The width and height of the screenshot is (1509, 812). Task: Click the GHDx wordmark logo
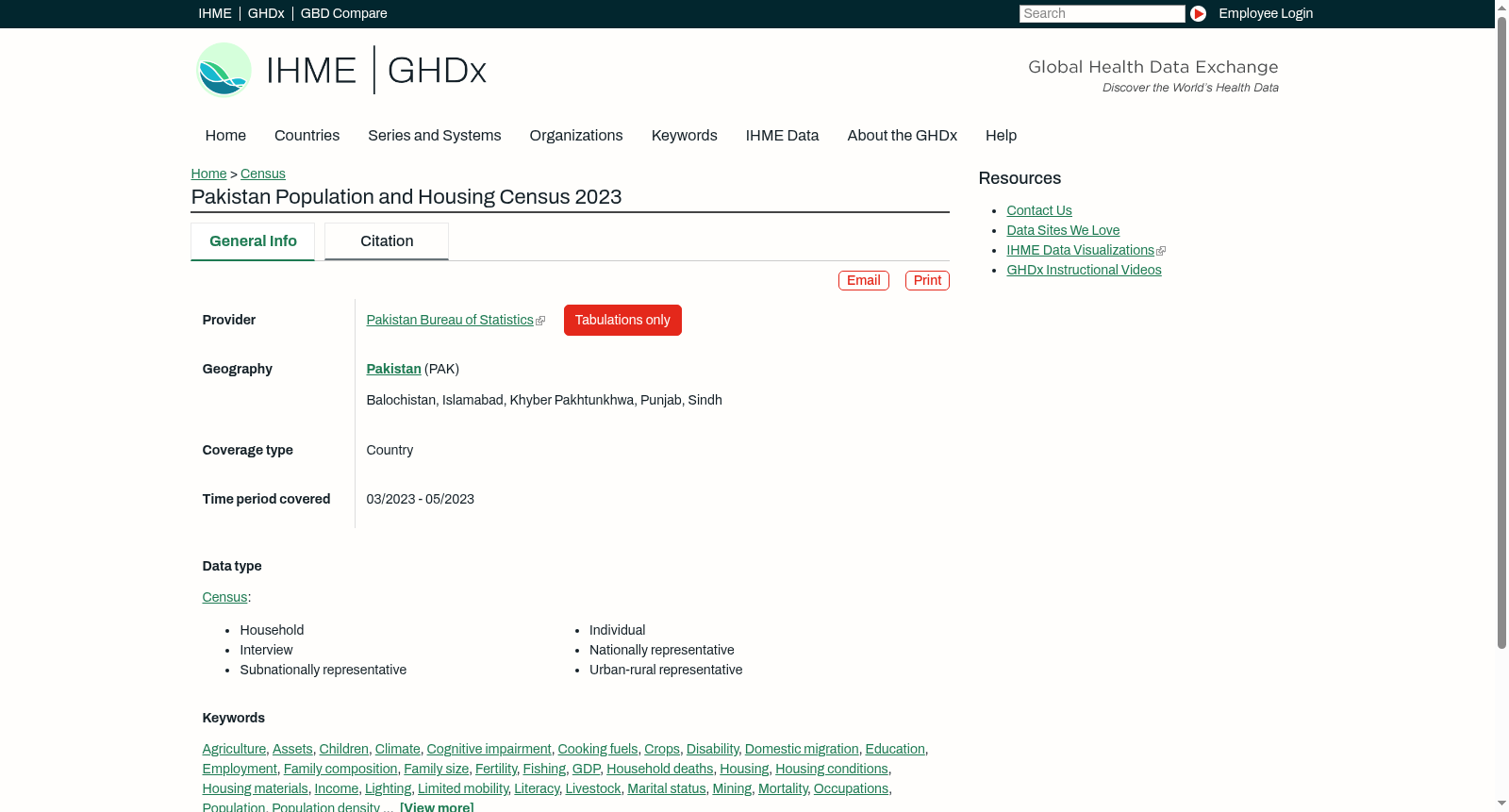tap(437, 71)
